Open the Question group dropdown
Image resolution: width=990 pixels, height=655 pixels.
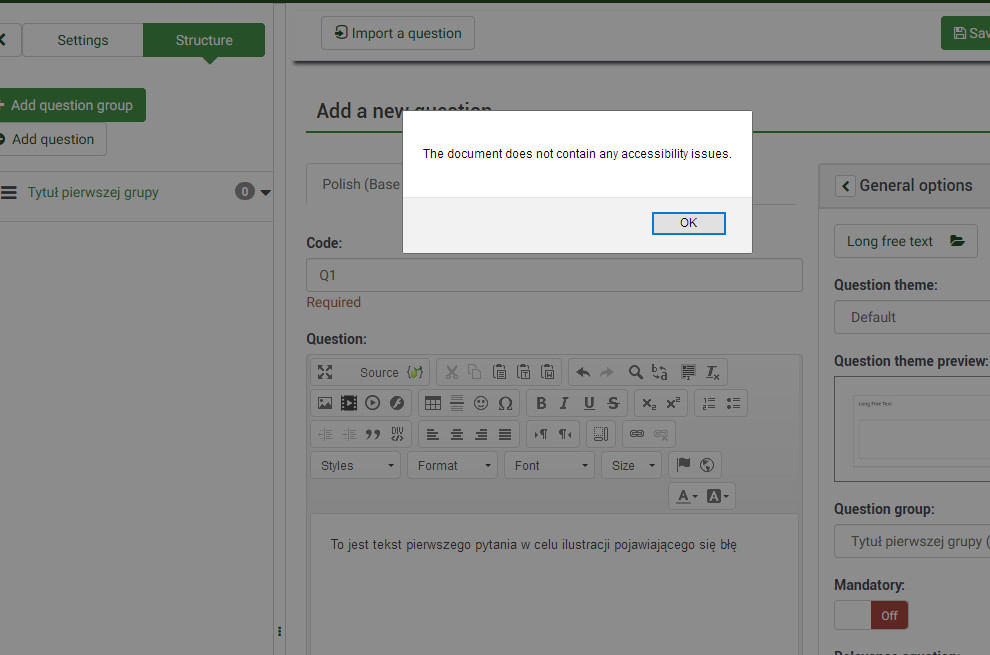point(912,541)
